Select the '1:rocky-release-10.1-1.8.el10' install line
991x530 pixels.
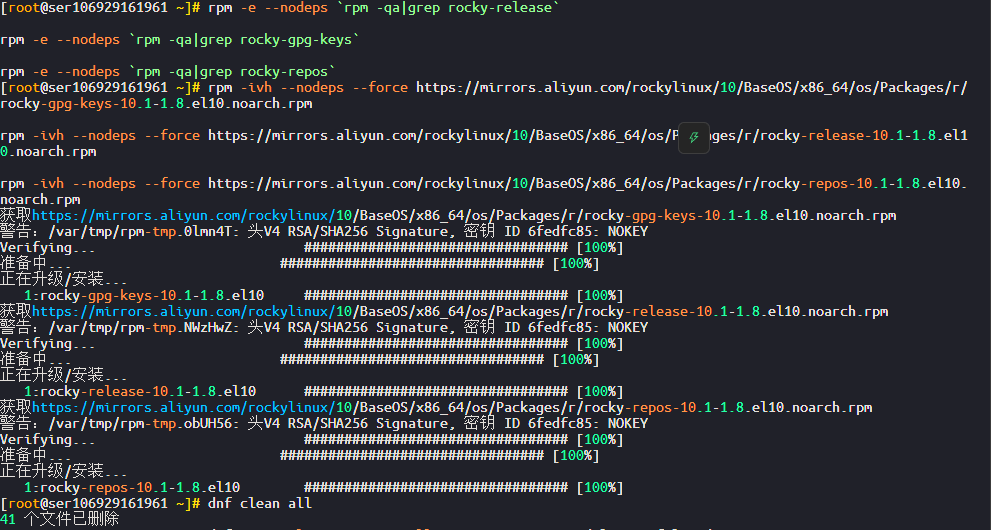pyautogui.click(x=140, y=392)
